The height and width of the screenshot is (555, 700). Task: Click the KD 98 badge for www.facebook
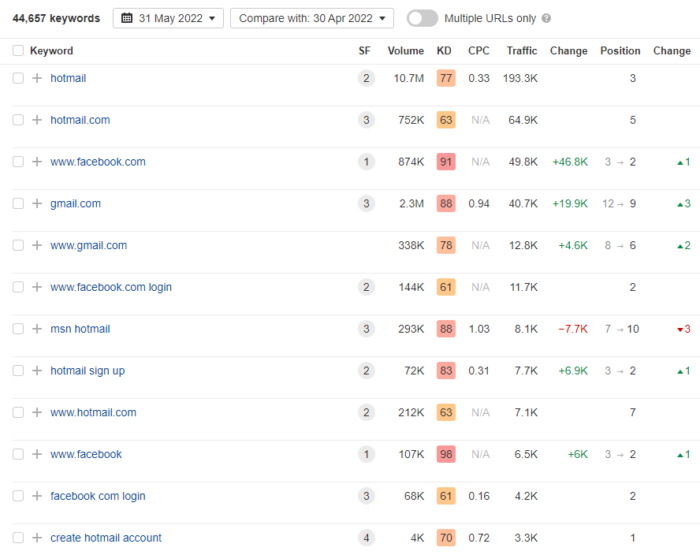(446, 454)
